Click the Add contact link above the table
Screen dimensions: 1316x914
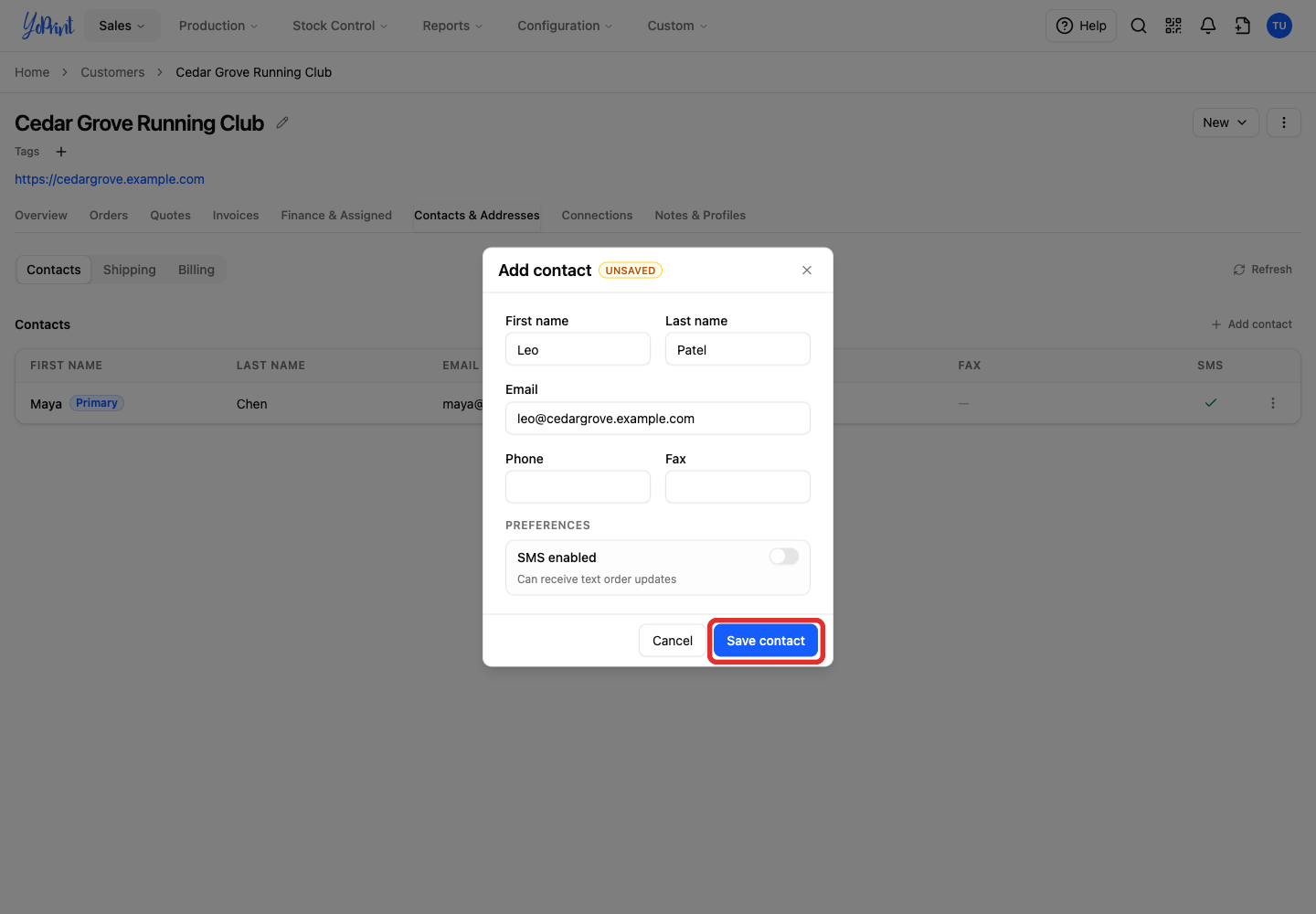1251,324
